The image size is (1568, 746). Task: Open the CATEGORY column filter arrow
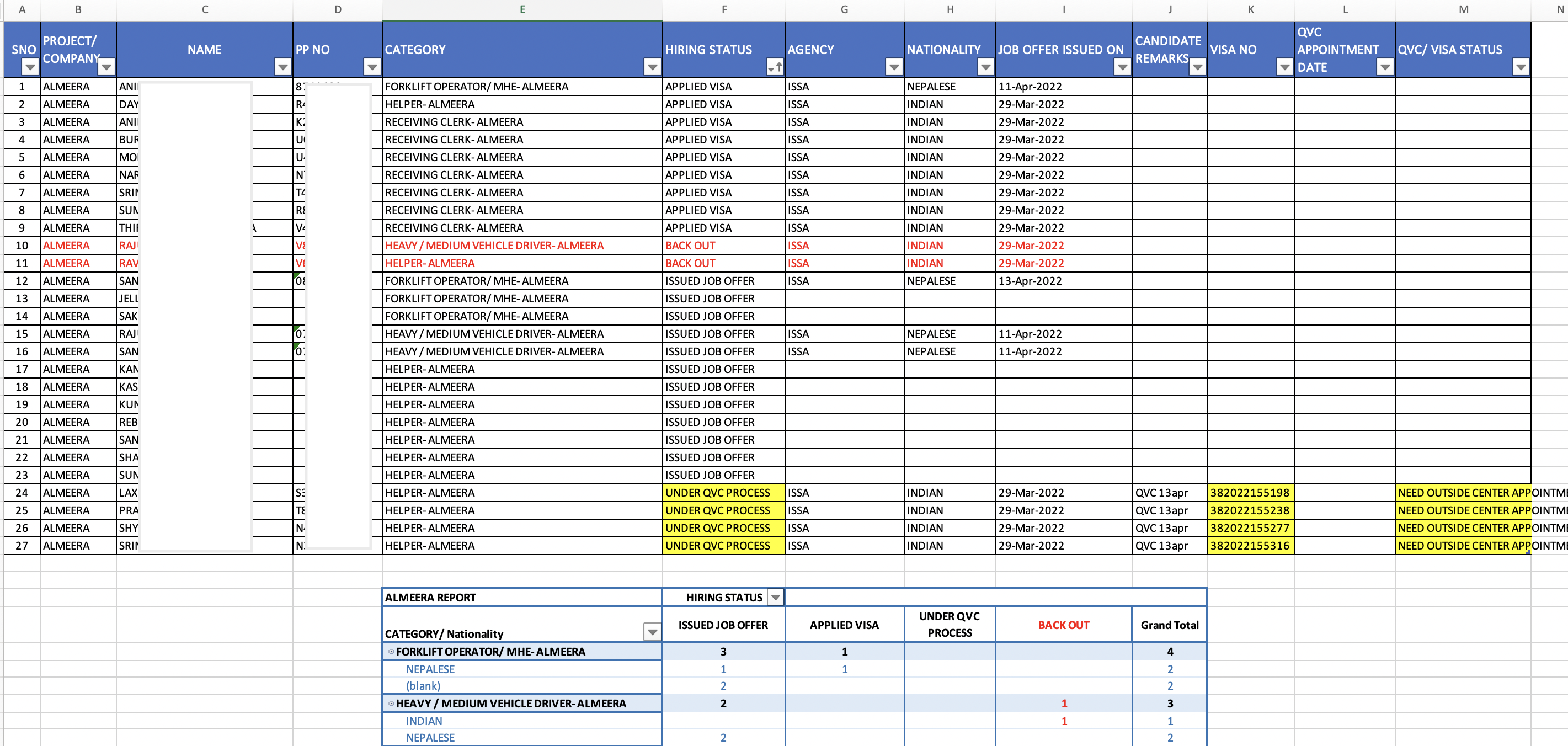[652, 67]
